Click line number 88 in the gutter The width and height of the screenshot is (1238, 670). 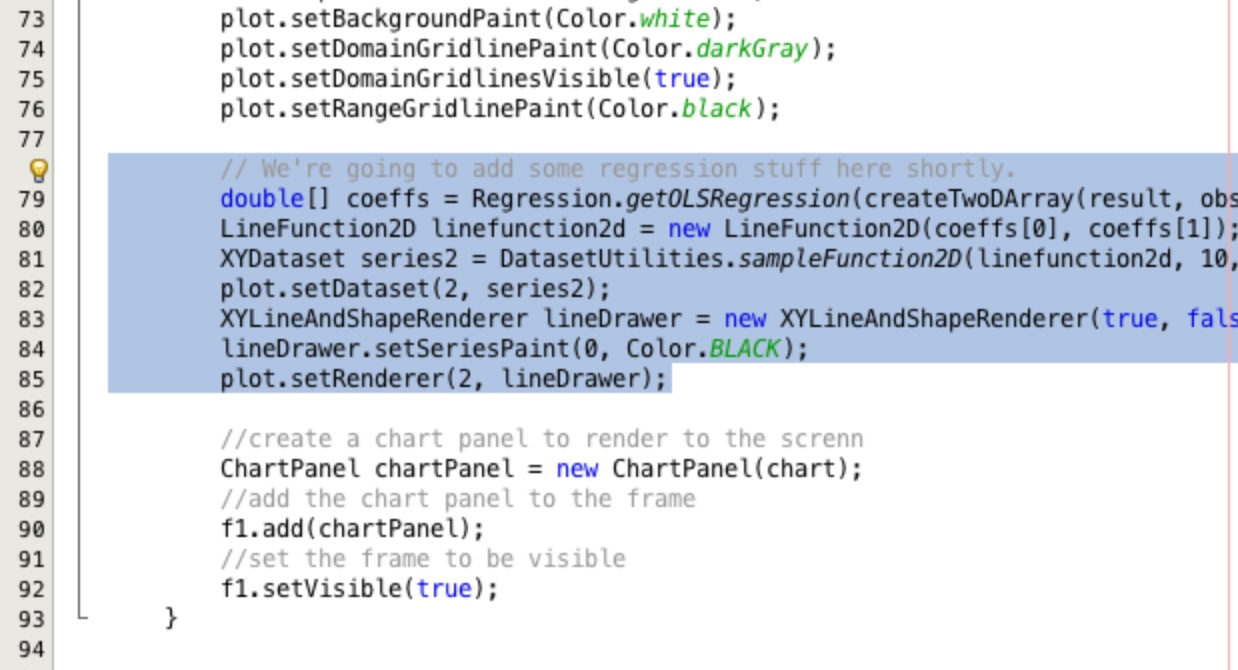[x=32, y=469]
